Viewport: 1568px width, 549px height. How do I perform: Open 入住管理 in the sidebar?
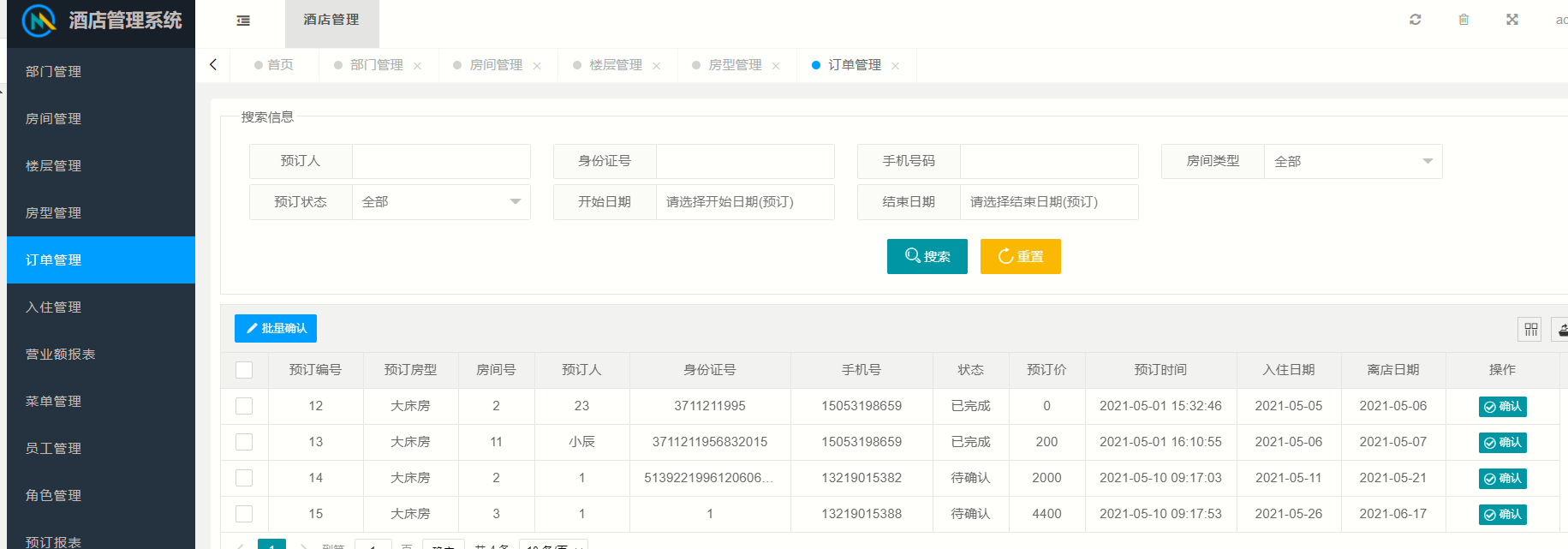click(x=101, y=307)
